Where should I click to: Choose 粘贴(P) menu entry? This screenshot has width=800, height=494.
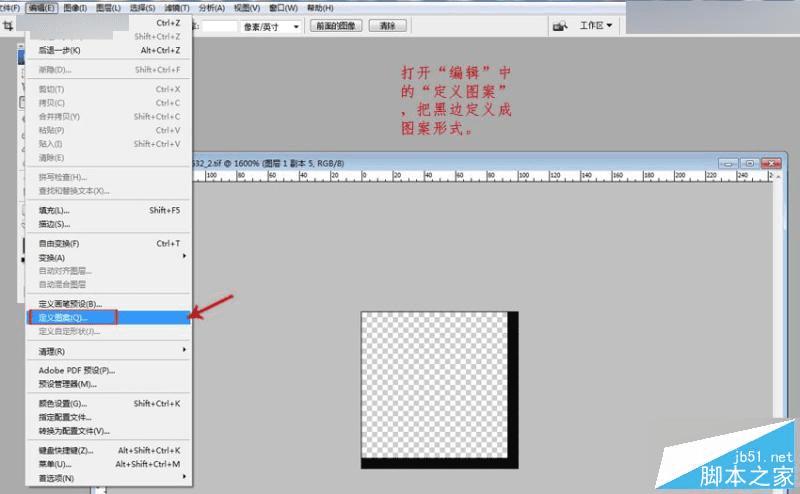pyautogui.click(x=109, y=131)
